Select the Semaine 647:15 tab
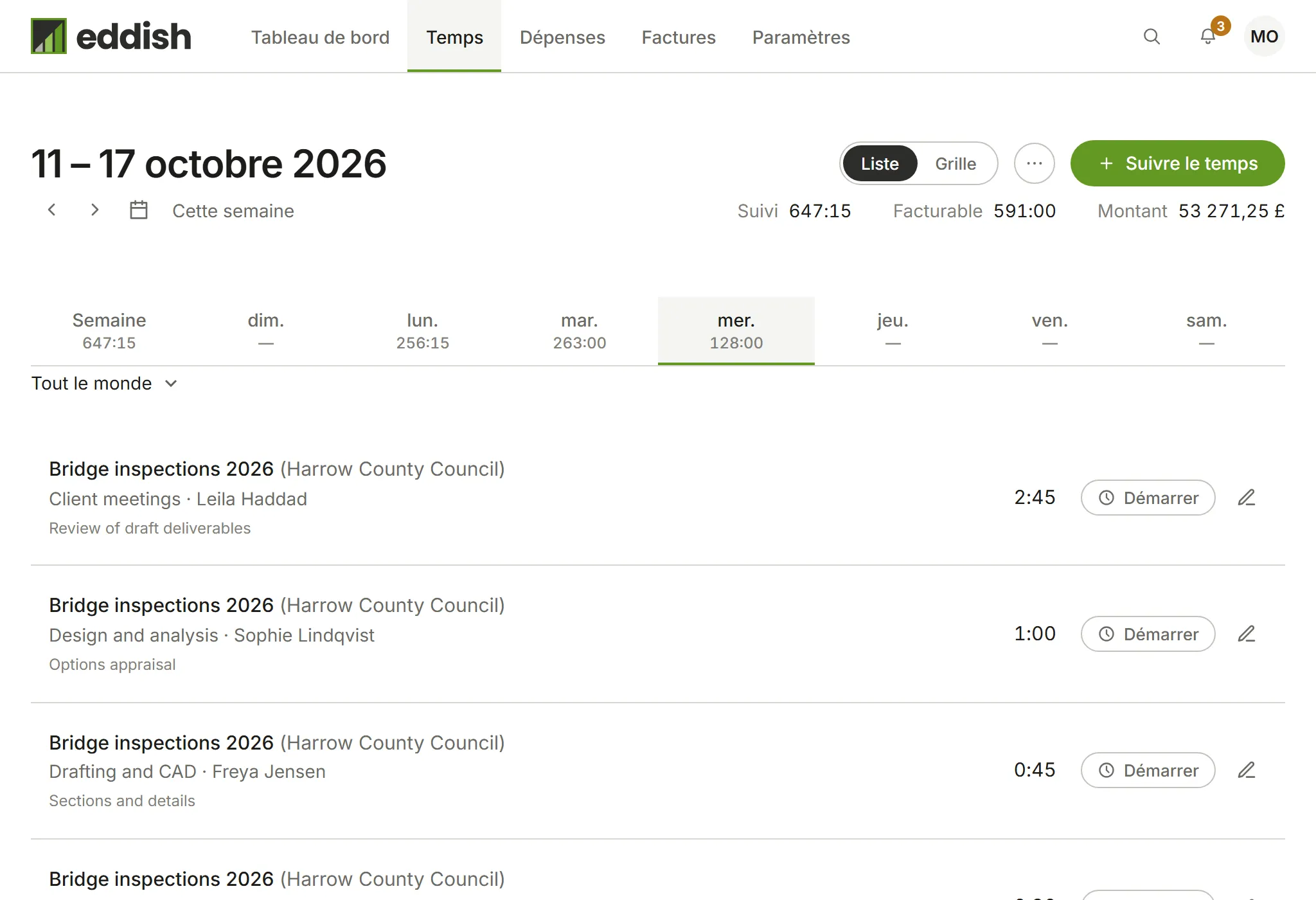 point(109,330)
